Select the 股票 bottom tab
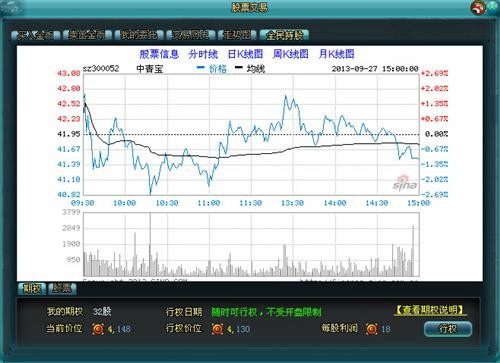This screenshot has height=363, width=500. (62, 289)
